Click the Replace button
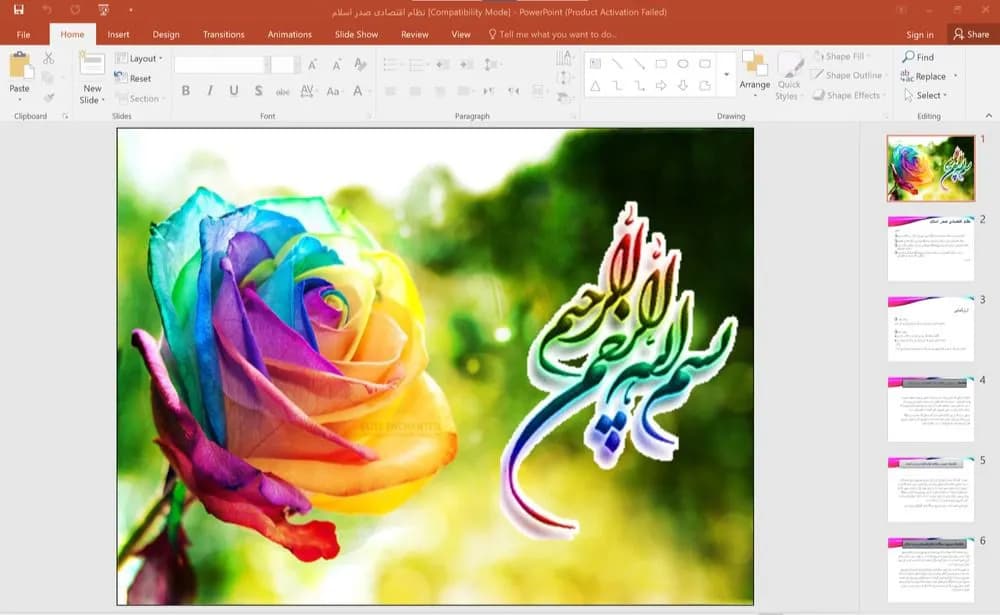 (923, 76)
